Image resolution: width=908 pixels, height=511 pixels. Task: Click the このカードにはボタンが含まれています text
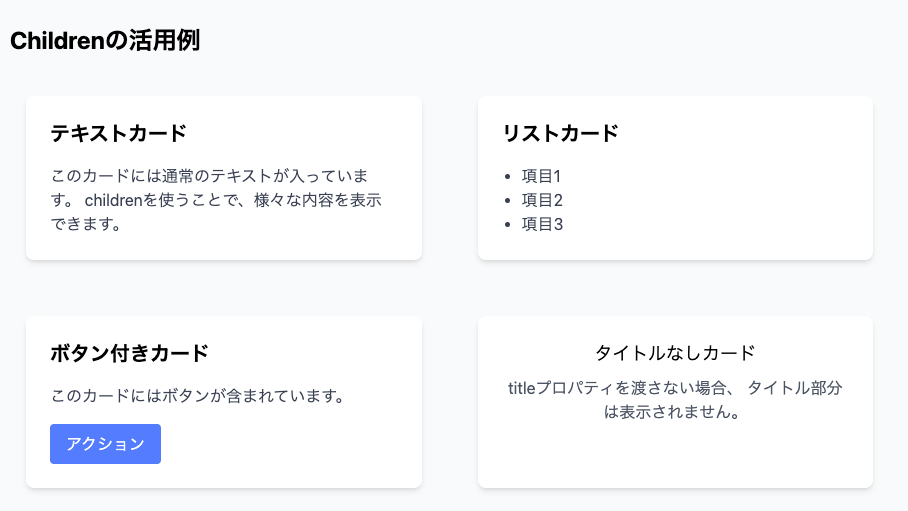tap(197, 396)
